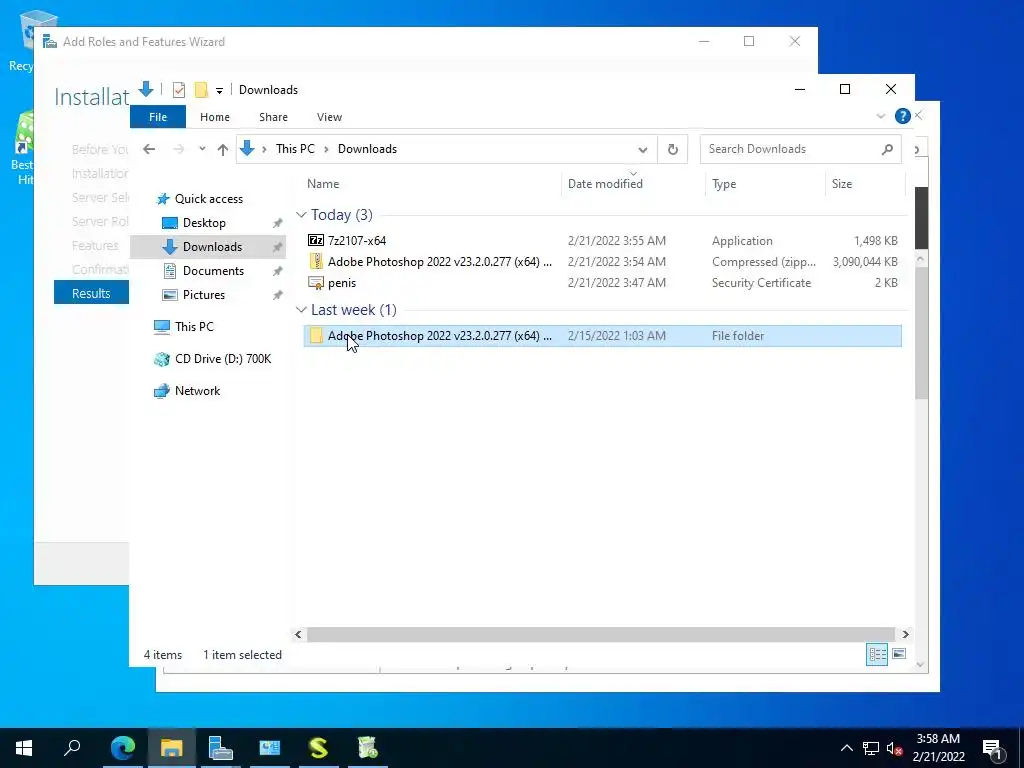The width and height of the screenshot is (1024, 768).
Task: Open the address bar history dropdown
Action: (x=643, y=150)
